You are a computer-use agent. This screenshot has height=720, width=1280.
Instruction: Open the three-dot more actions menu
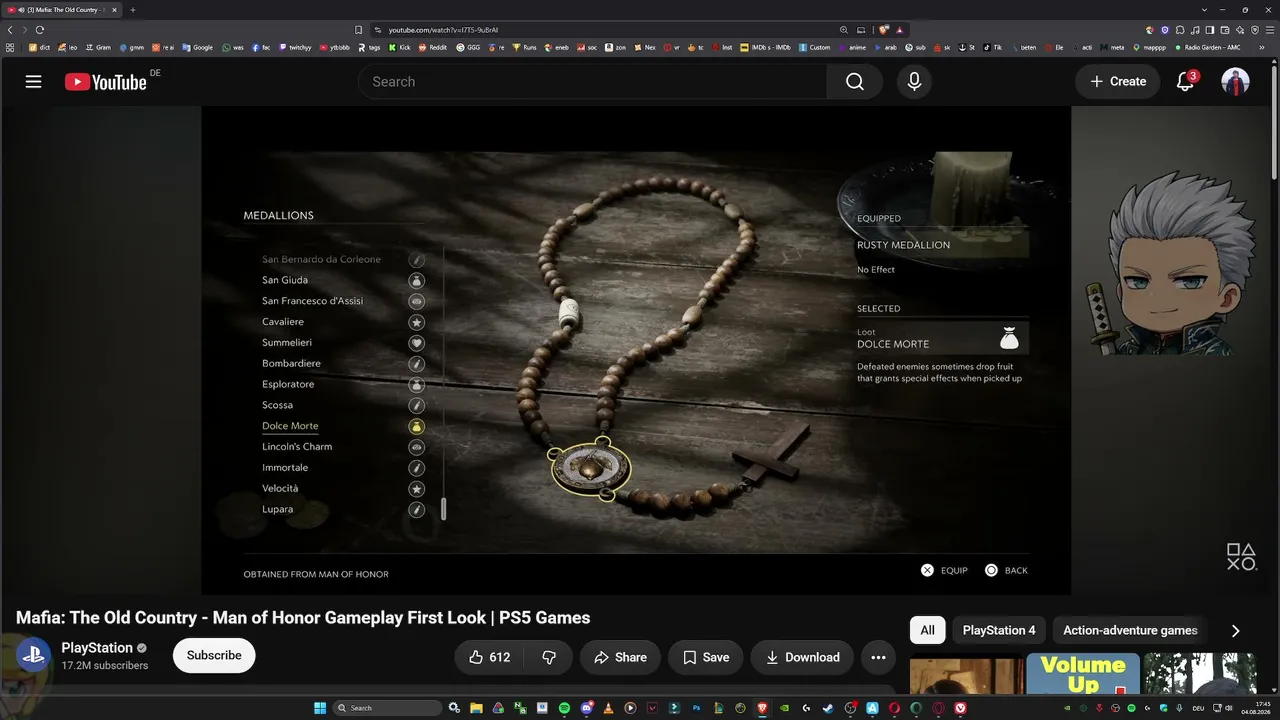(x=878, y=657)
